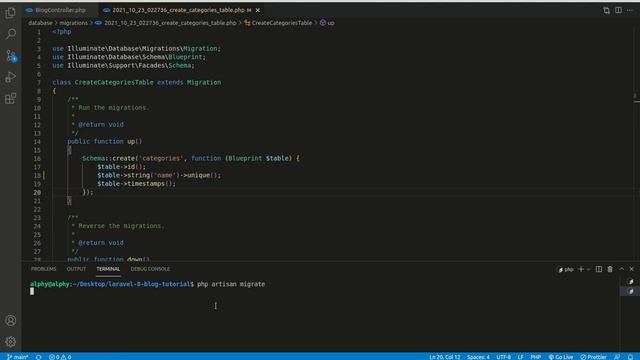Click the '$table->timestamps();' code line
640x360 pixels.
point(136,184)
